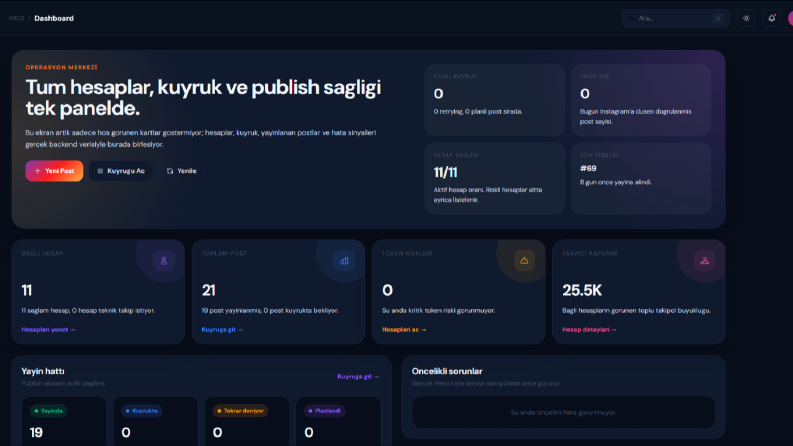Click the 25.5K follower count value
Viewport: 793px width, 446px height.
coord(582,290)
